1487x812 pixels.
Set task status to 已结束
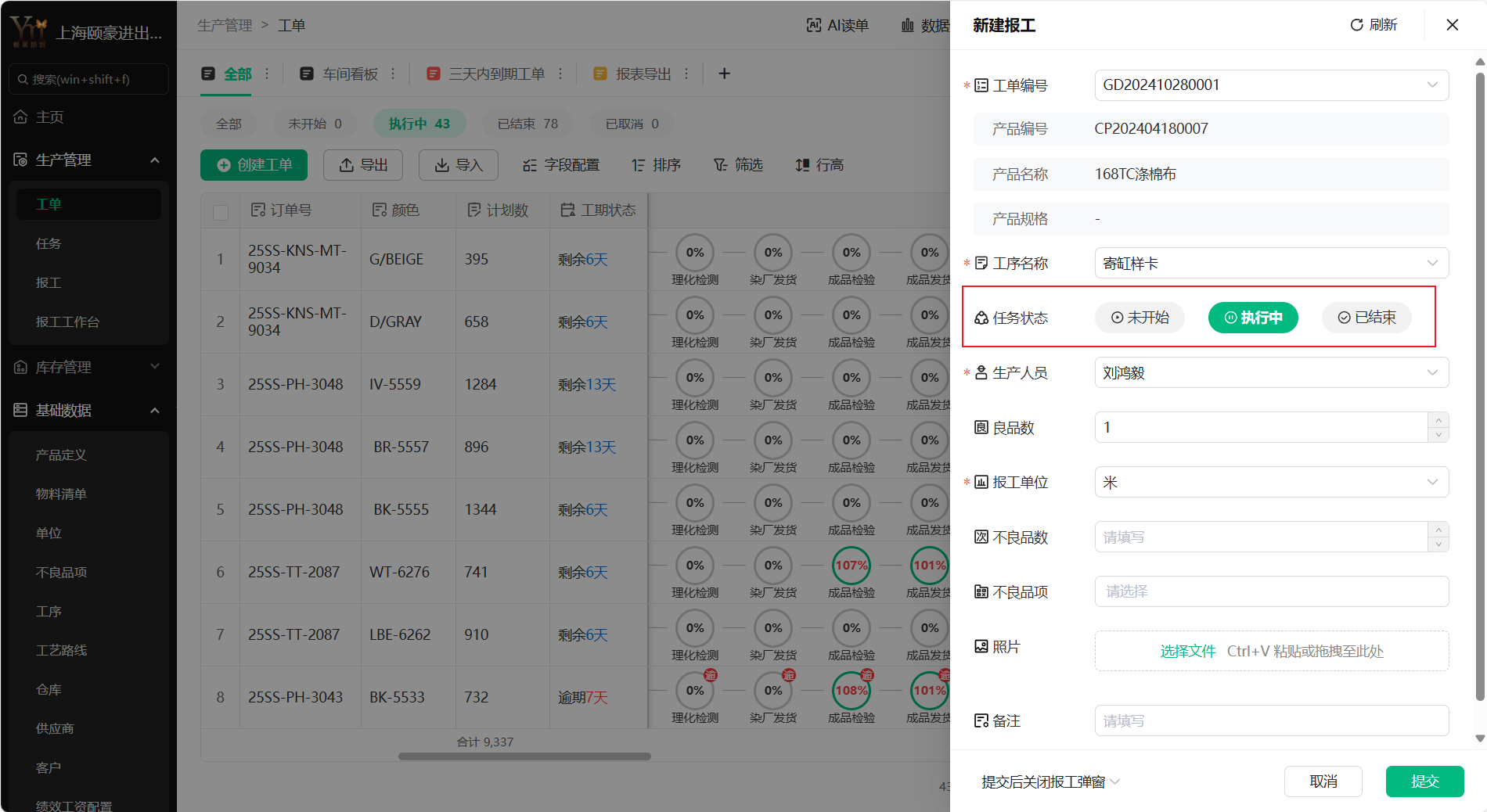1366,318
